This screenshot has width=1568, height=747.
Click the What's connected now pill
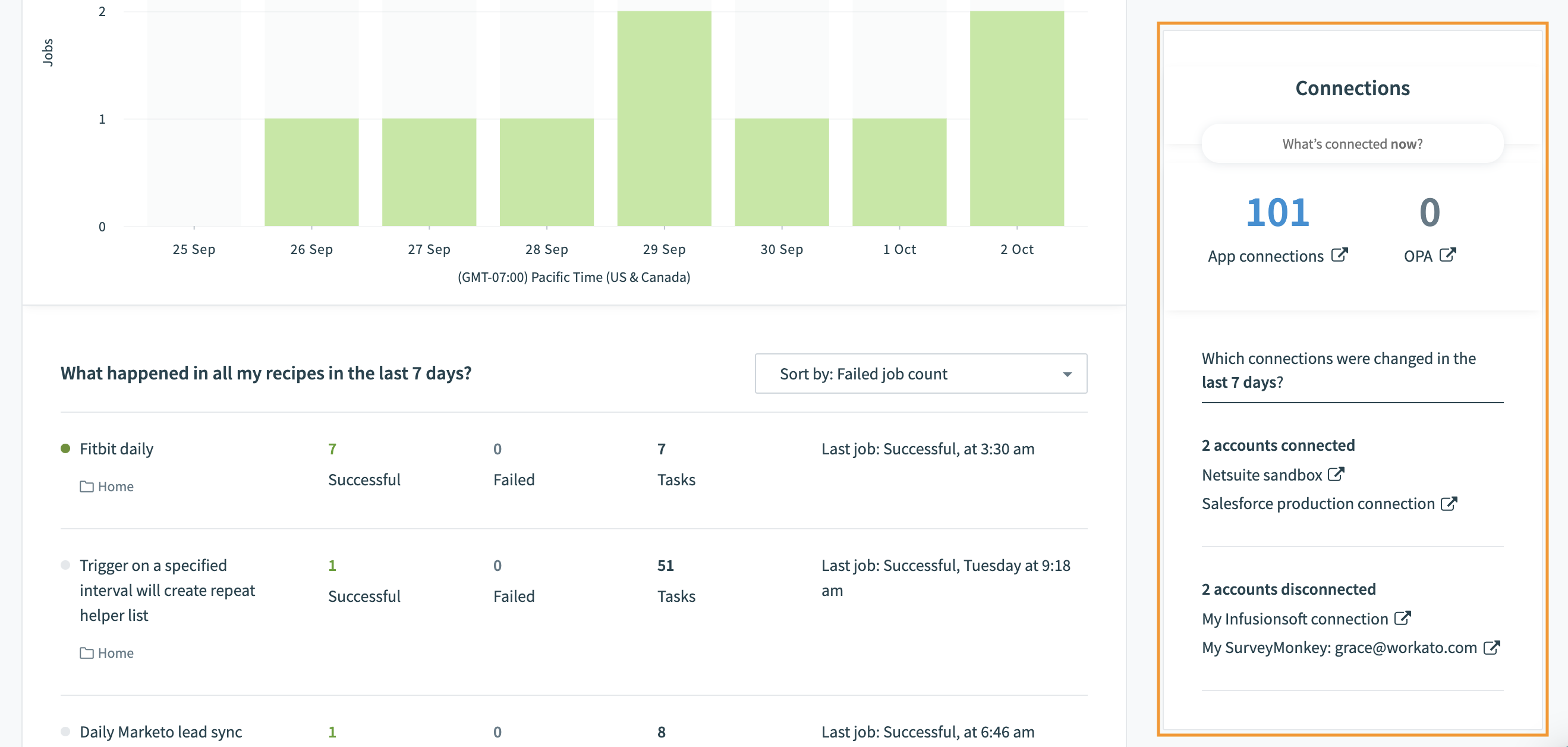point(1352,143)
